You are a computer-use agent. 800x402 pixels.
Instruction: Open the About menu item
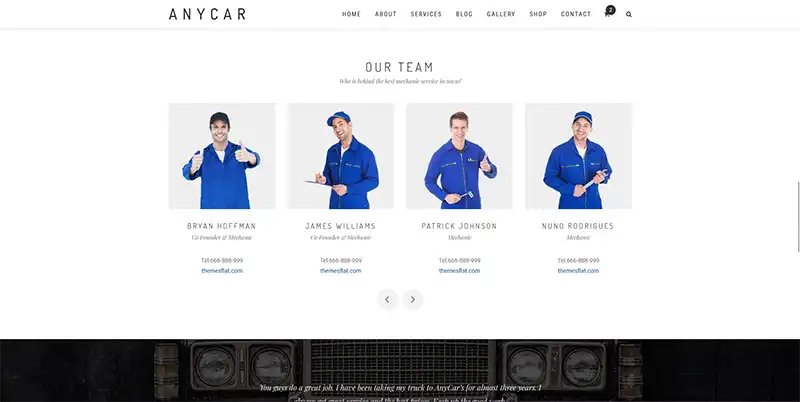click(386, 14)
